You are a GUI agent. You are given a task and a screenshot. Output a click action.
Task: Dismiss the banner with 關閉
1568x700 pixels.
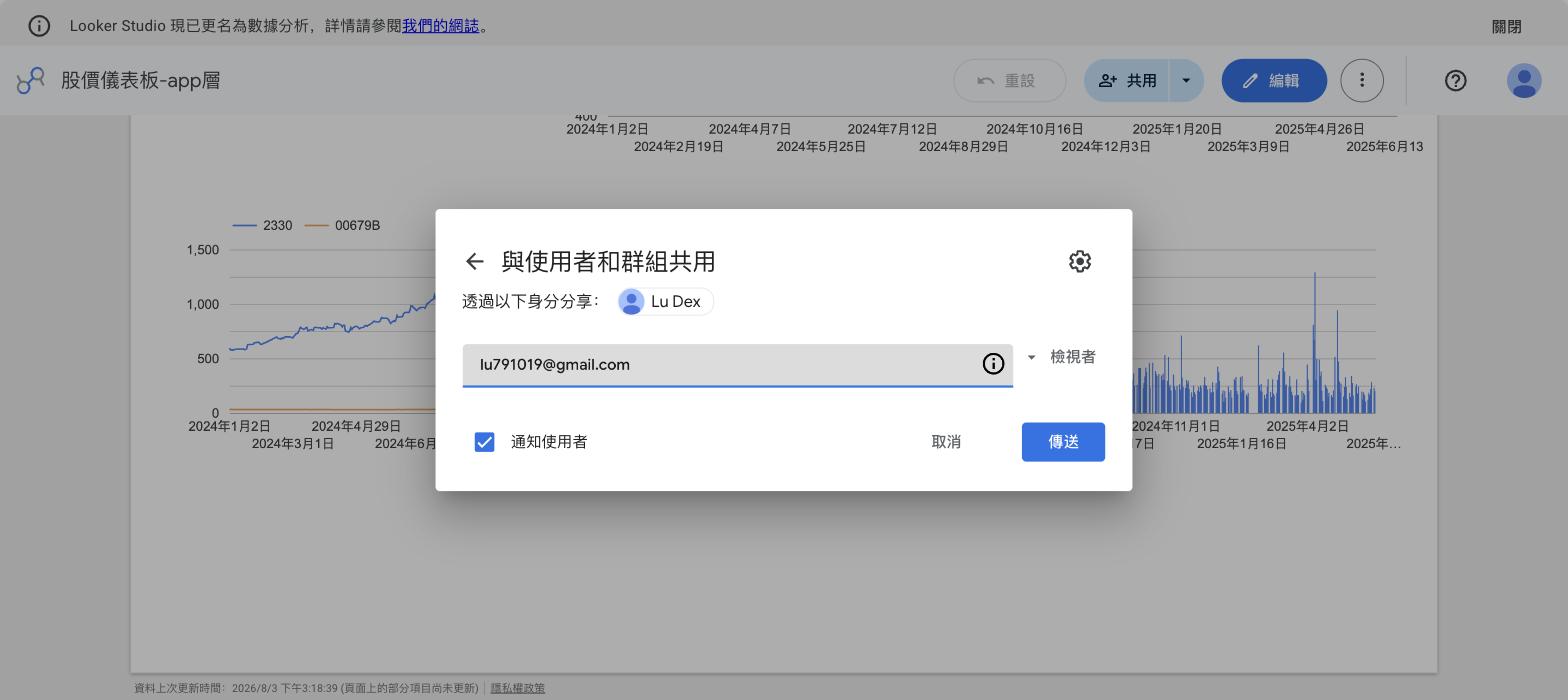1506,27
